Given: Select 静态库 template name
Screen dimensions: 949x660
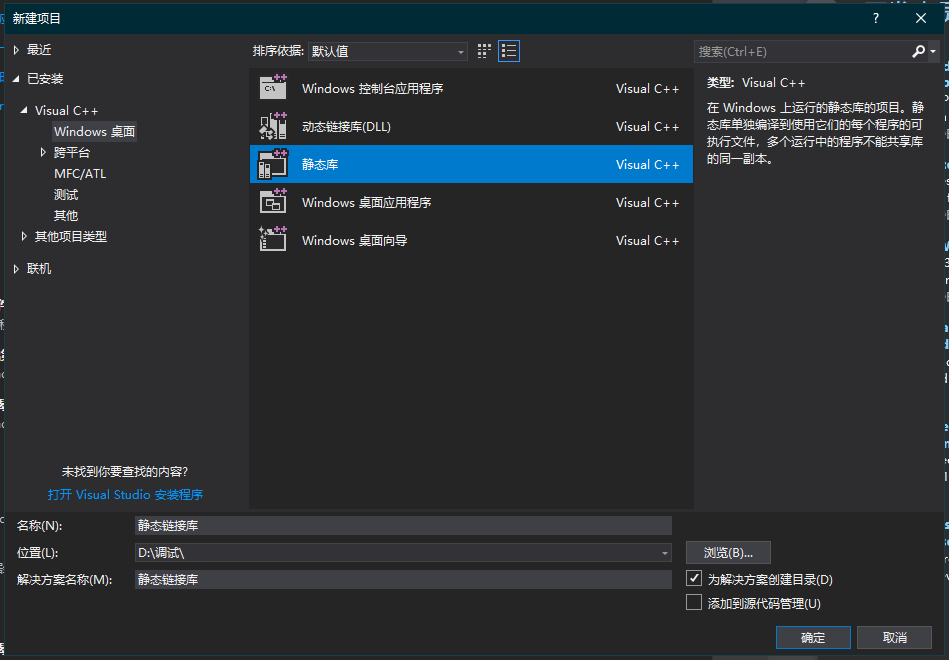Looking at the screenshot, I should (x=320, y=165).
